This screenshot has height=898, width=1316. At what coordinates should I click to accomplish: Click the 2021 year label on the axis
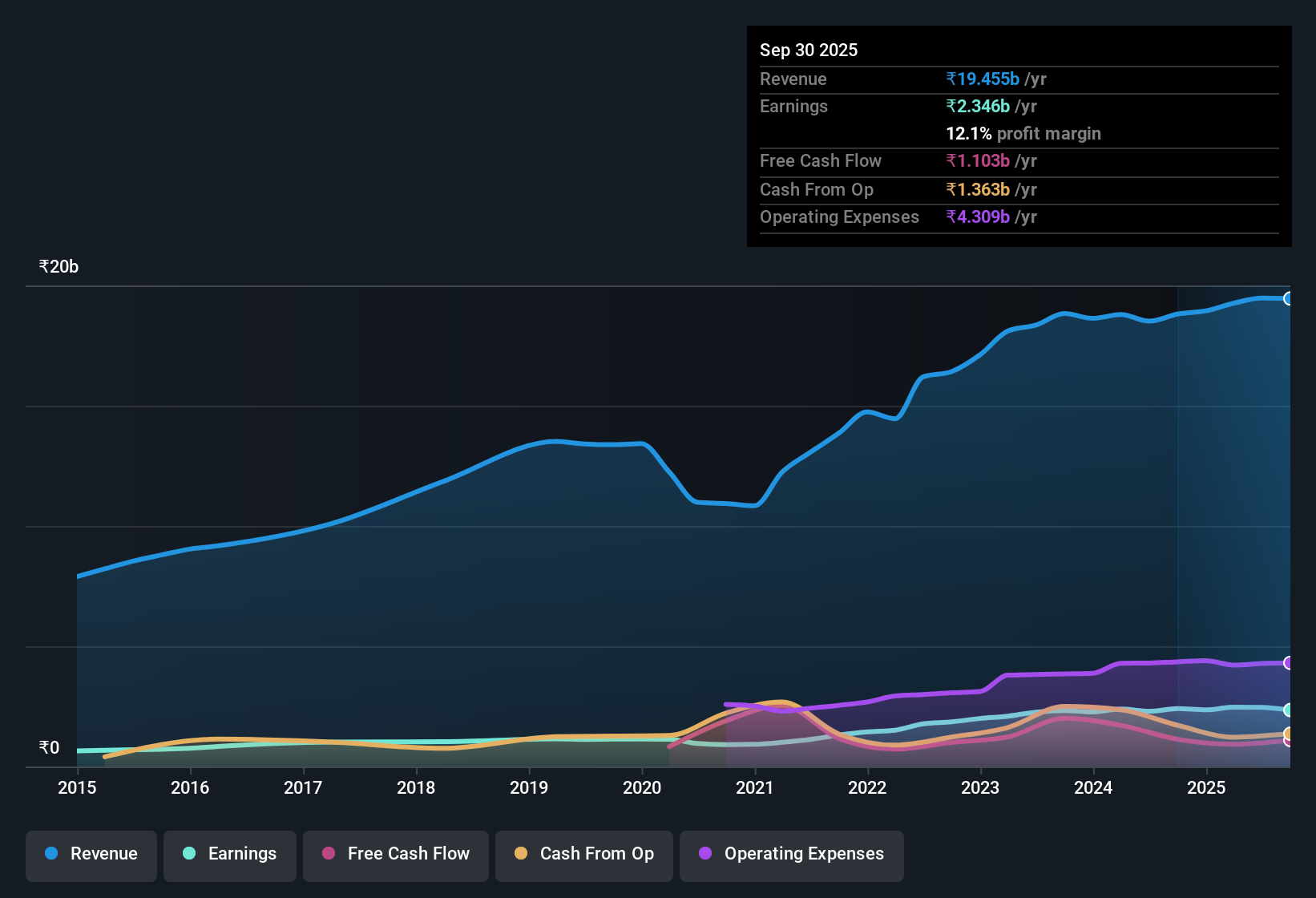coord(754,788)
